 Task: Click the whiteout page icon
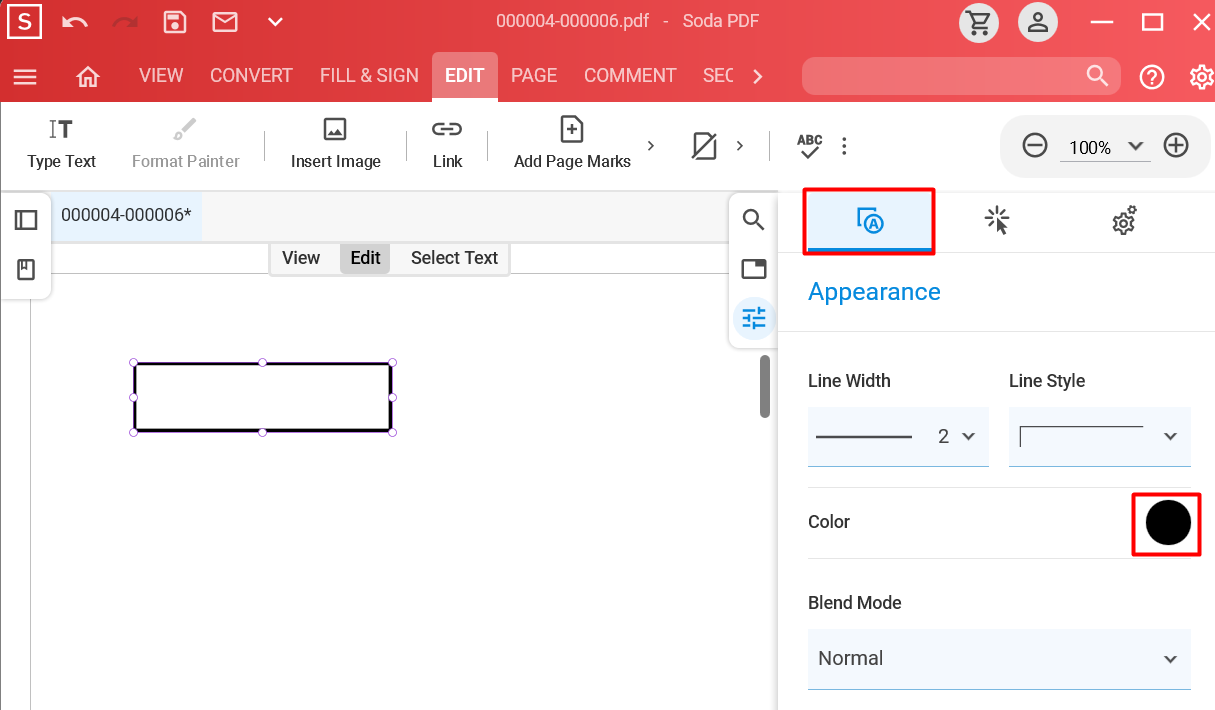coord(705,146)
